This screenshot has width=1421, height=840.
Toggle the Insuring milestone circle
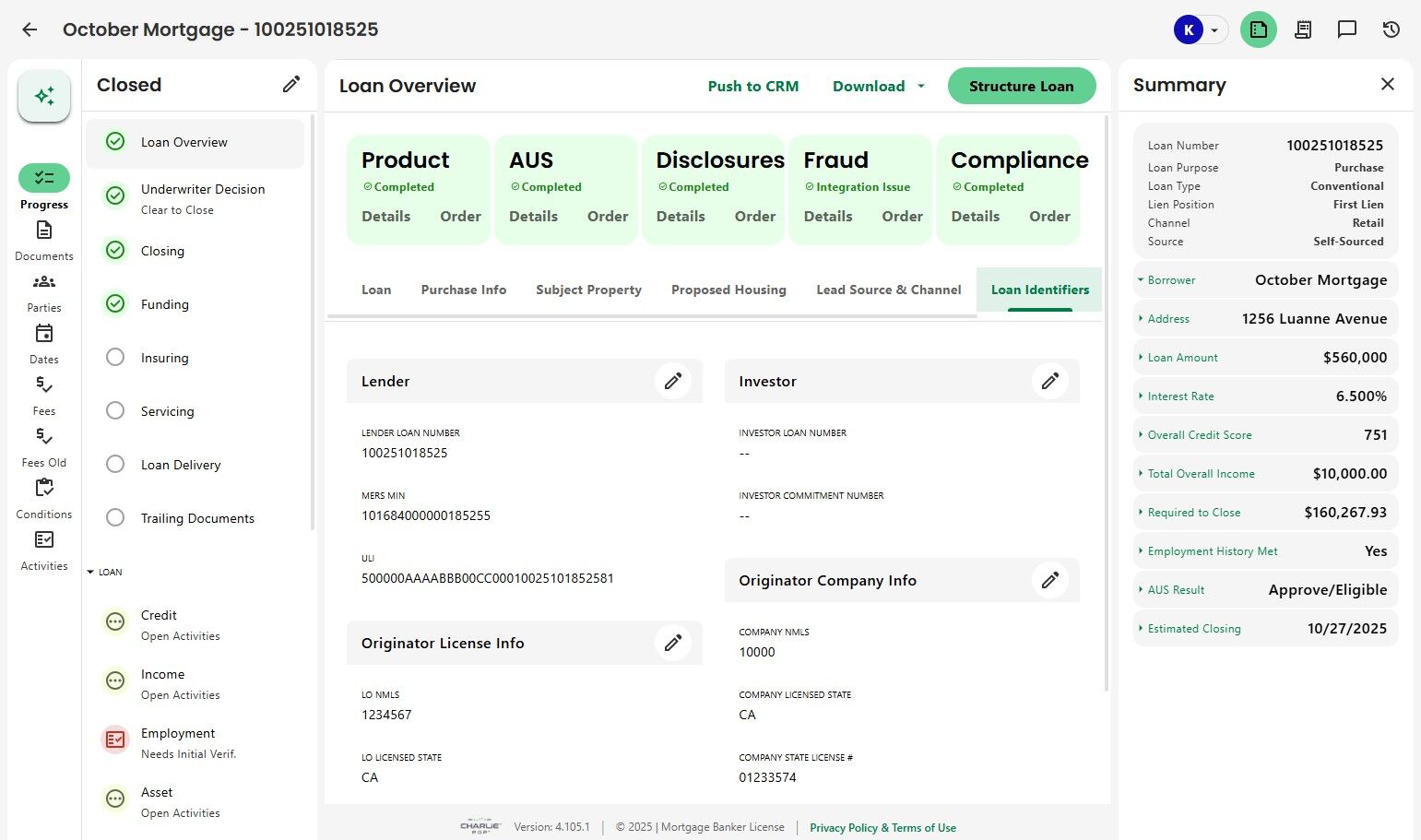[x=115, y=357]
